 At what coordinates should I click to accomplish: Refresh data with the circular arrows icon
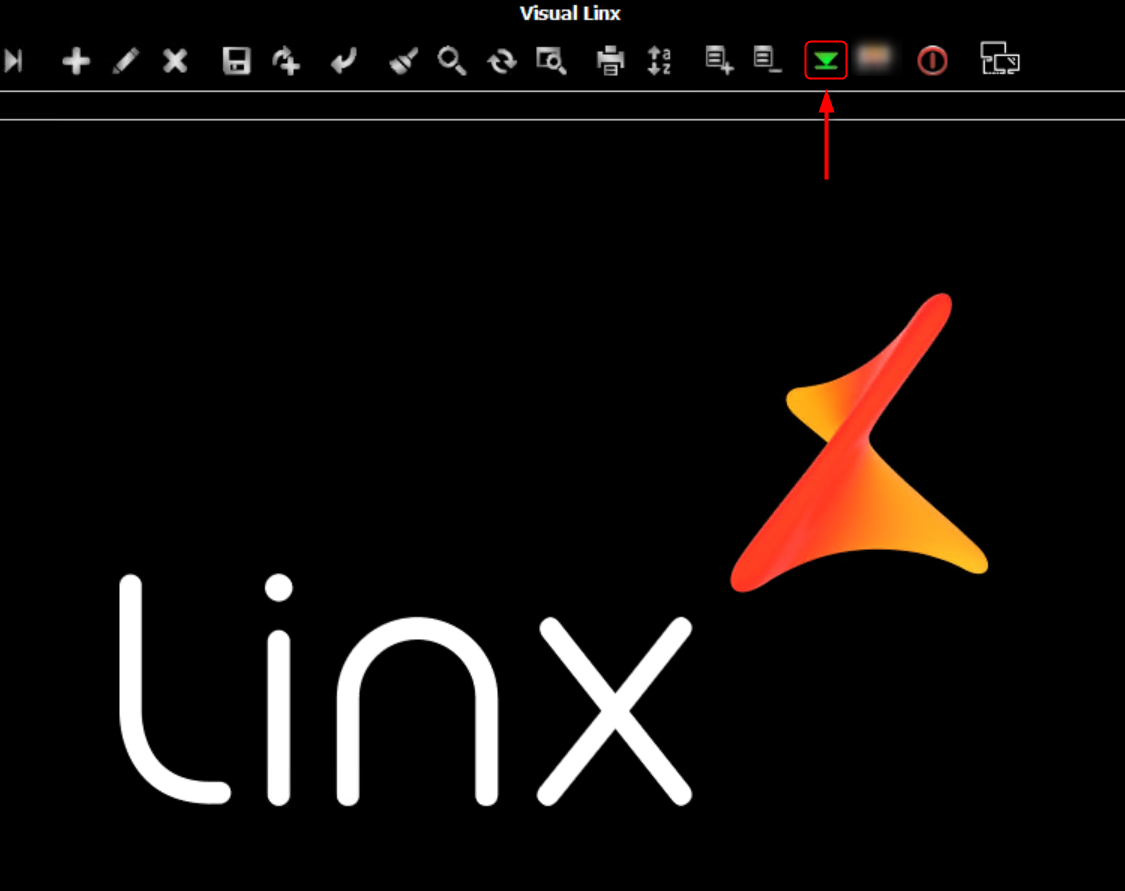pyautogui.click(x=500, y=60)
